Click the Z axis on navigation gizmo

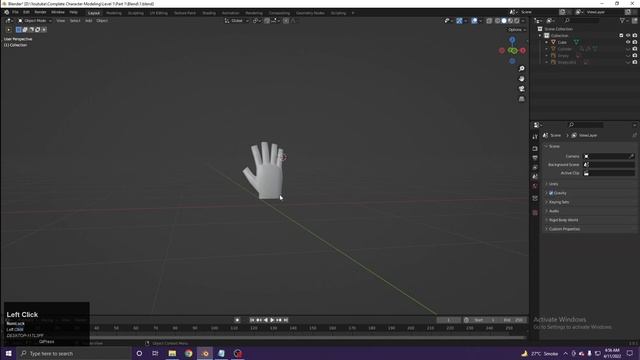(512, 40)
